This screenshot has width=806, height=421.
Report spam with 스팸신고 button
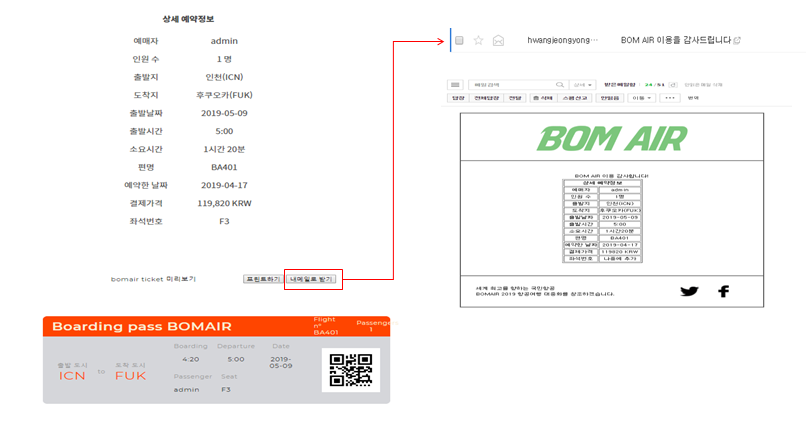575,98
